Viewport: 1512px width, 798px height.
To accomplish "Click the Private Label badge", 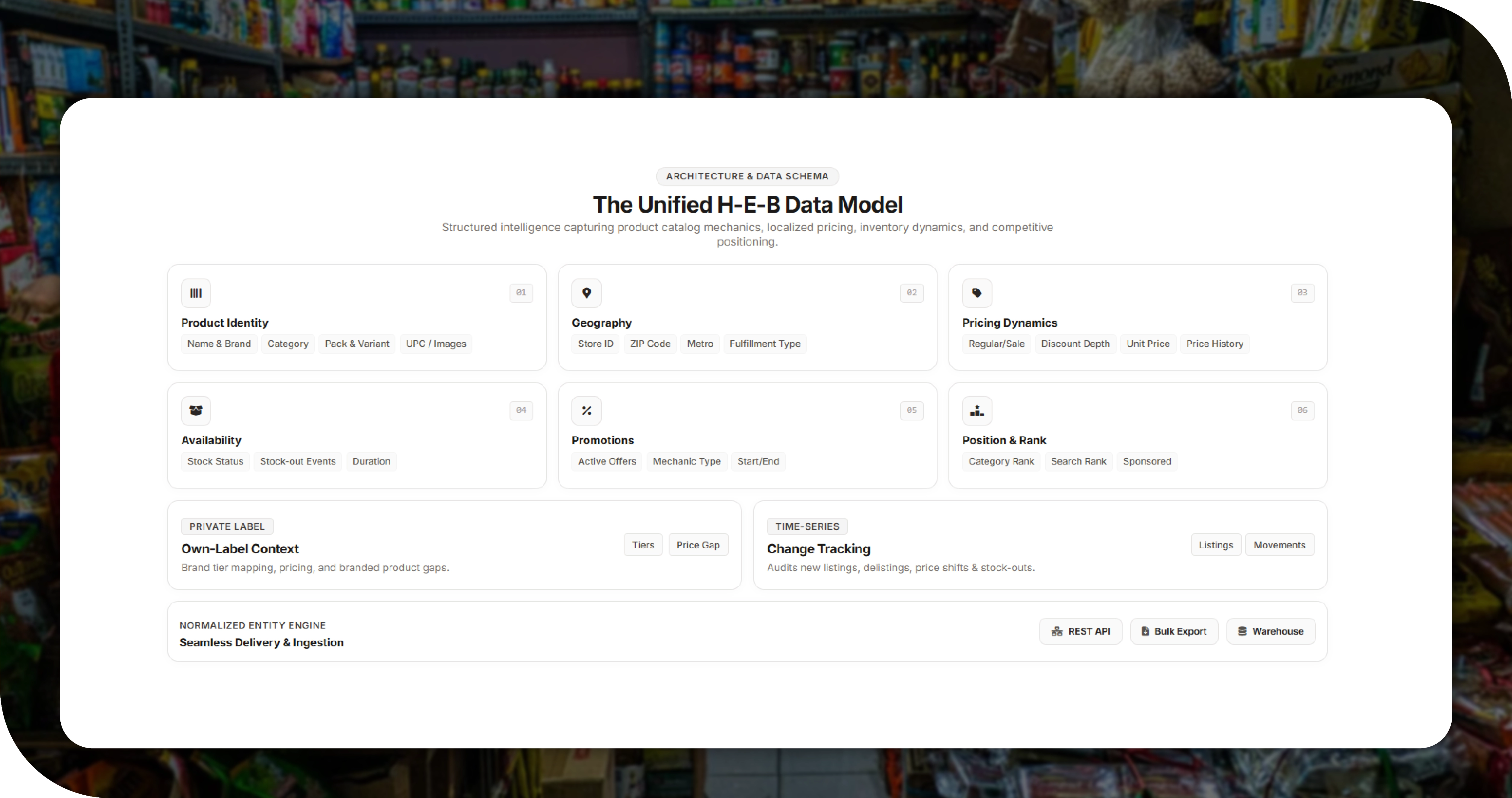I will point(227,527).
